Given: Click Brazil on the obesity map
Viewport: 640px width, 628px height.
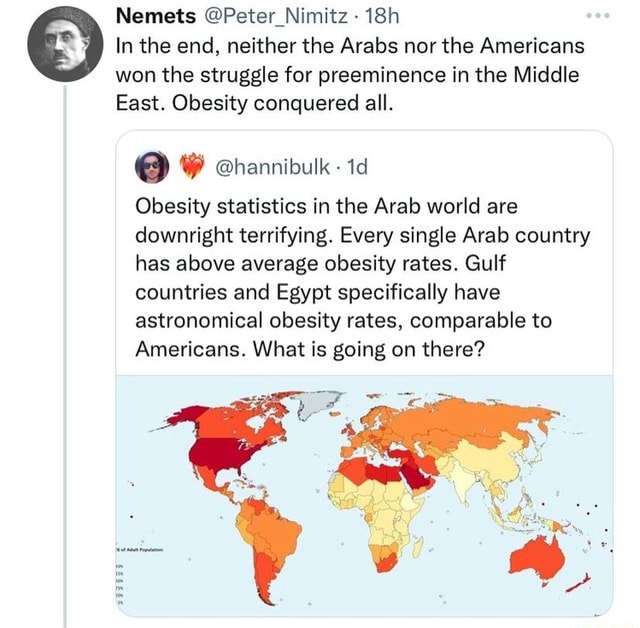Looking at the screenshot, I should pyautogui.click(x=277, y=529).
